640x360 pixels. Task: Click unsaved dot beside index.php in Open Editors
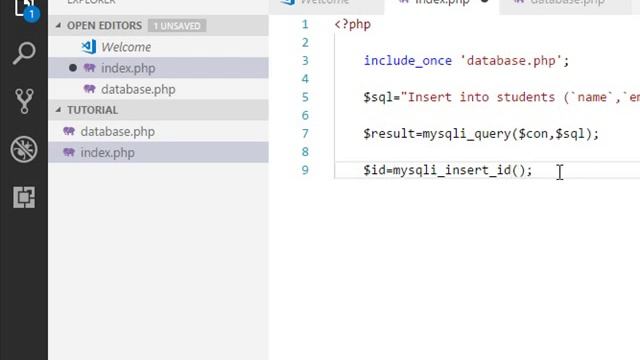[73, 68]
